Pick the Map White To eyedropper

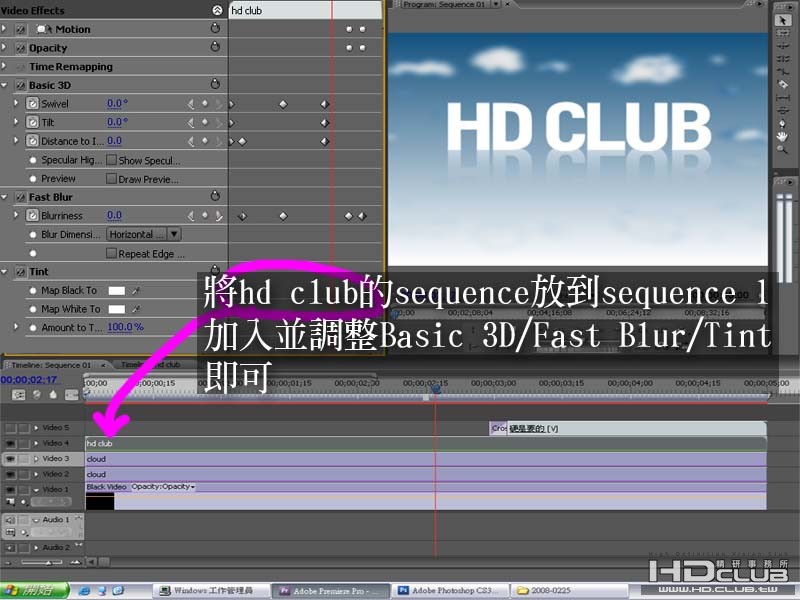pyautogui.click(x=136, y=309)
